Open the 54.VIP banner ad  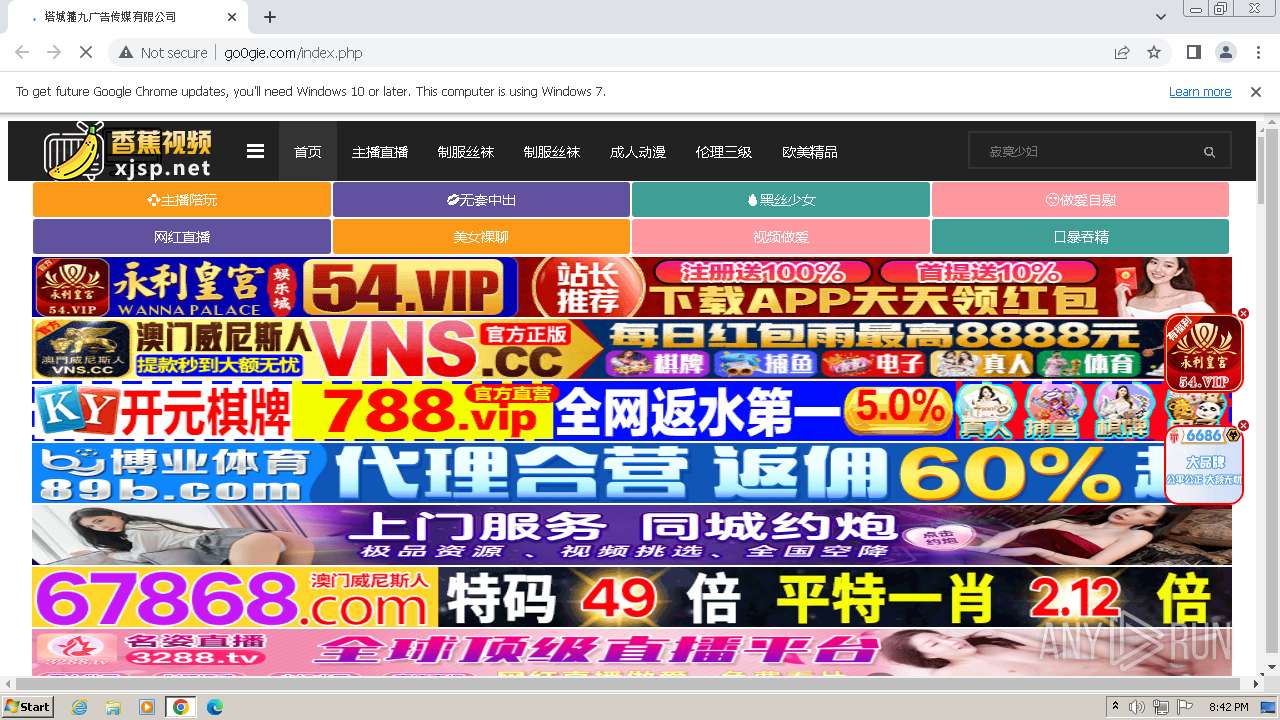point(632,287)
